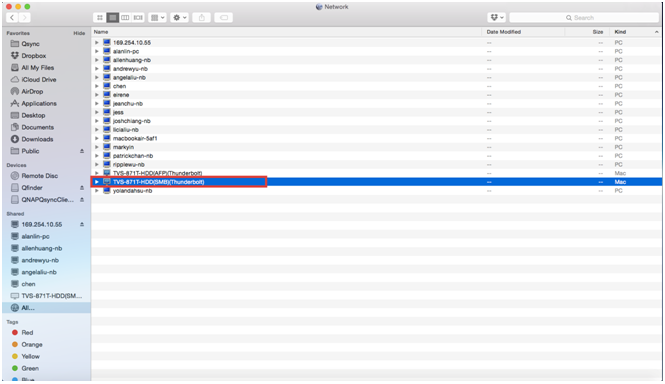Open Applications in the sidebar

click(x=39, y=103)
